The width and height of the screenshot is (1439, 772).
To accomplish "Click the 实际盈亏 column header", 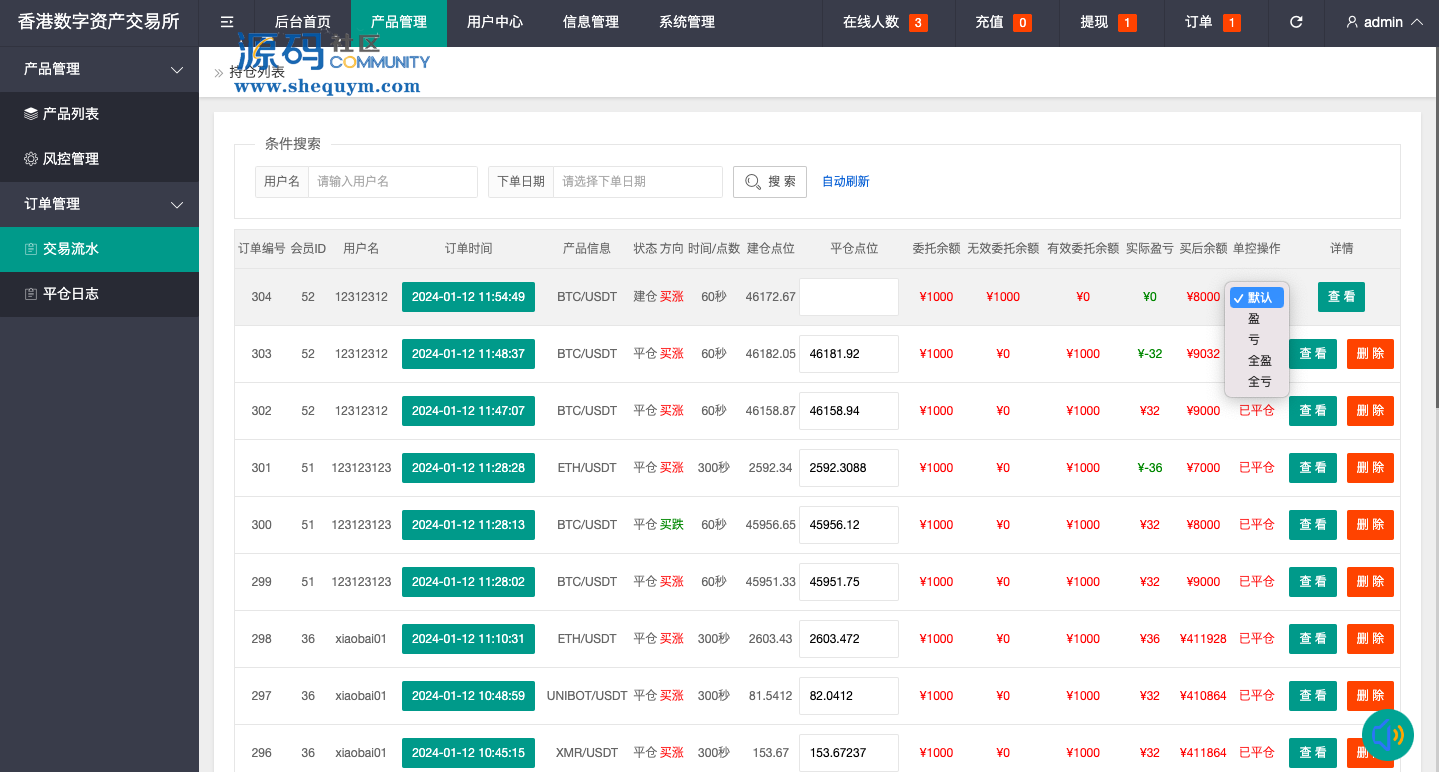I will [1150, 249].
